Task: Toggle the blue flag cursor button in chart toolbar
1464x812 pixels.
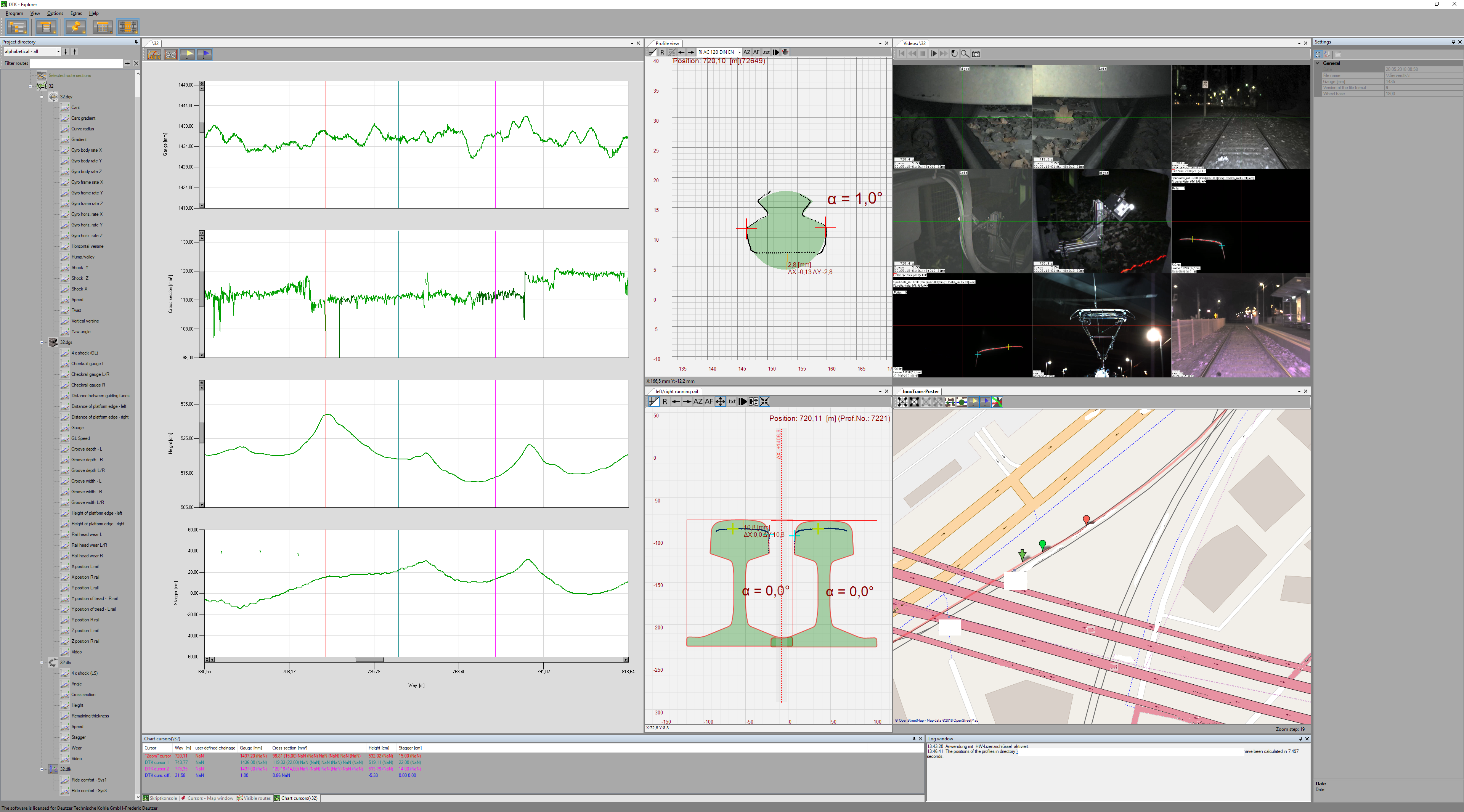Action: 204,55
